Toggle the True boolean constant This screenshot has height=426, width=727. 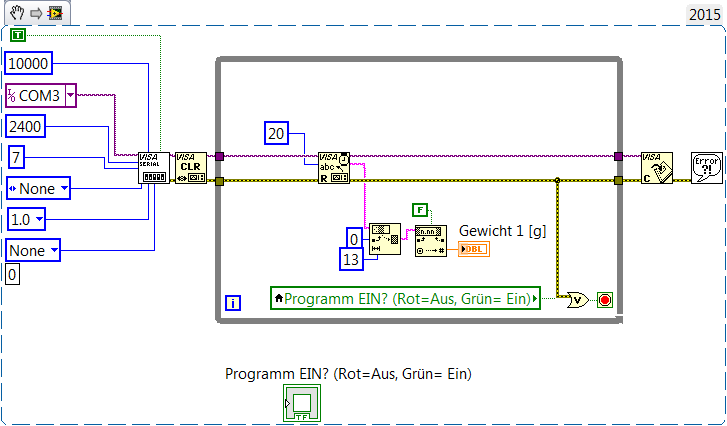click(18, 35)
